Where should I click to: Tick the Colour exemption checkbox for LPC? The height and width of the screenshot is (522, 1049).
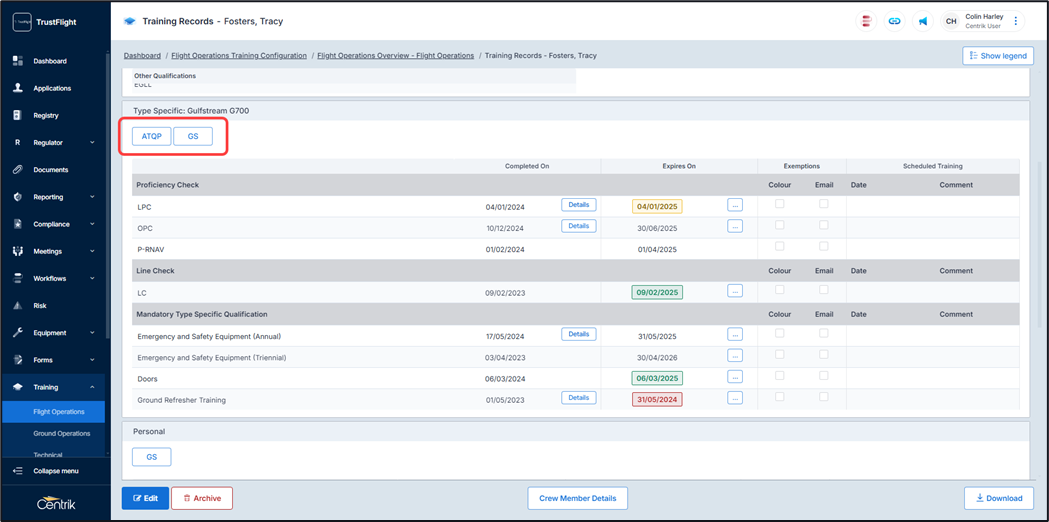780,204
